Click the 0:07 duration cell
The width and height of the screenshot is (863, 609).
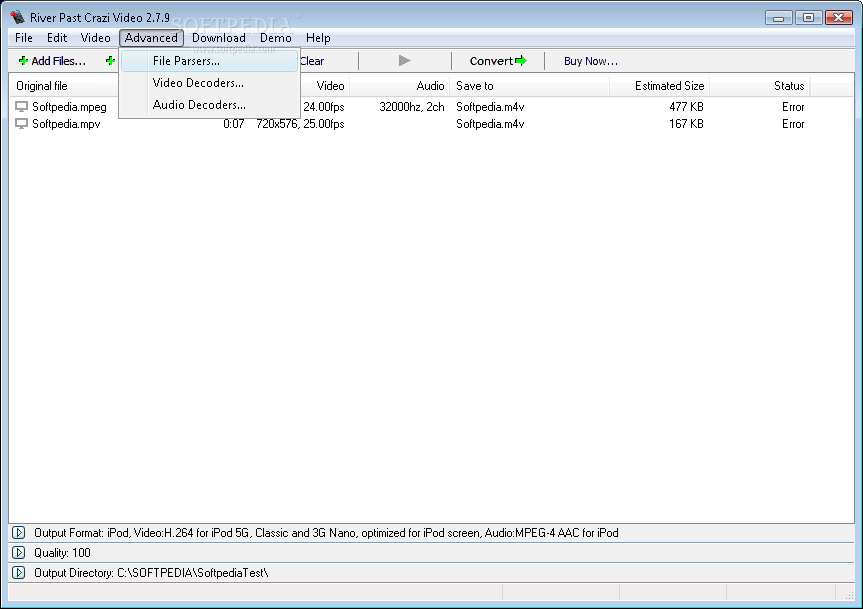233,124
